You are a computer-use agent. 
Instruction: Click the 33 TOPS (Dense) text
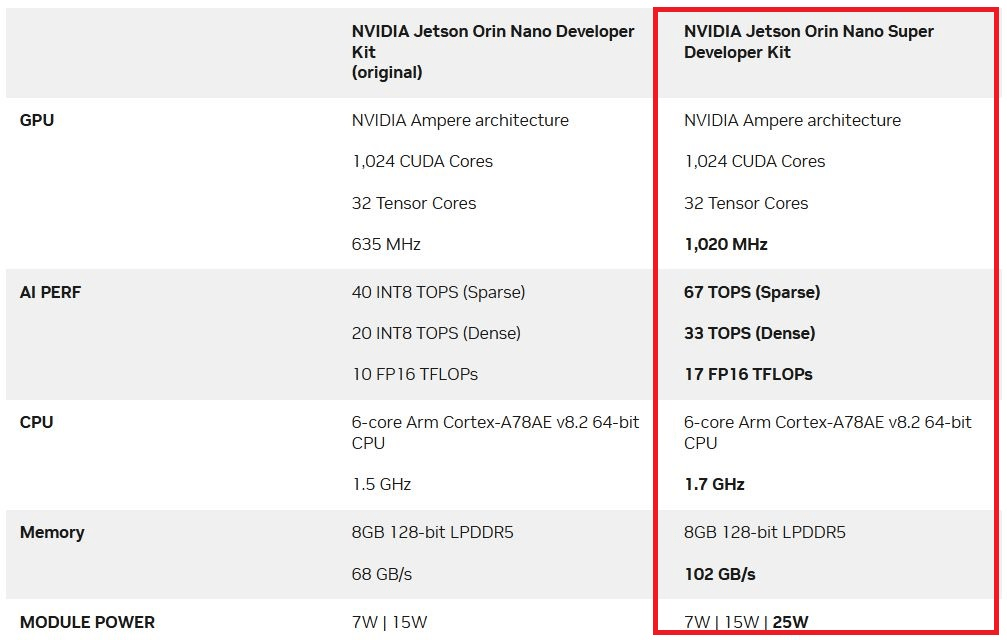point(749,333)
